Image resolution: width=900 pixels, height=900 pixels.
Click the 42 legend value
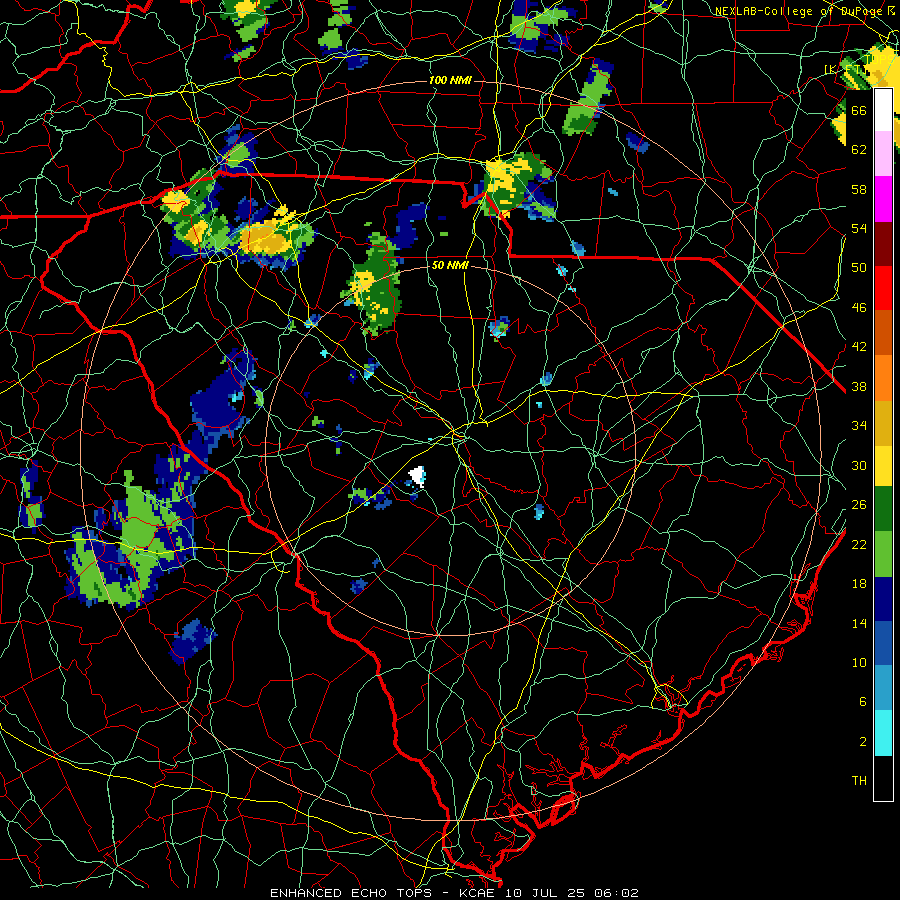coord(859,346)
